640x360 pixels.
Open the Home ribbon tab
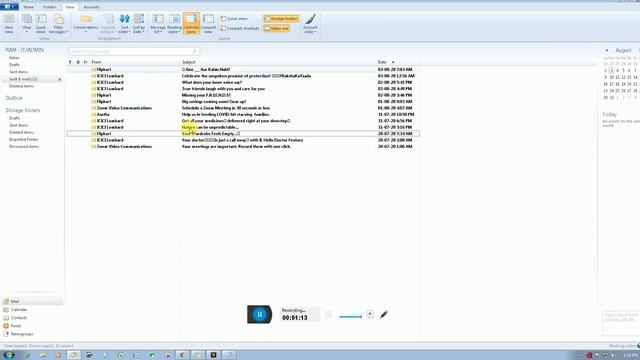[x=29, y=7]
